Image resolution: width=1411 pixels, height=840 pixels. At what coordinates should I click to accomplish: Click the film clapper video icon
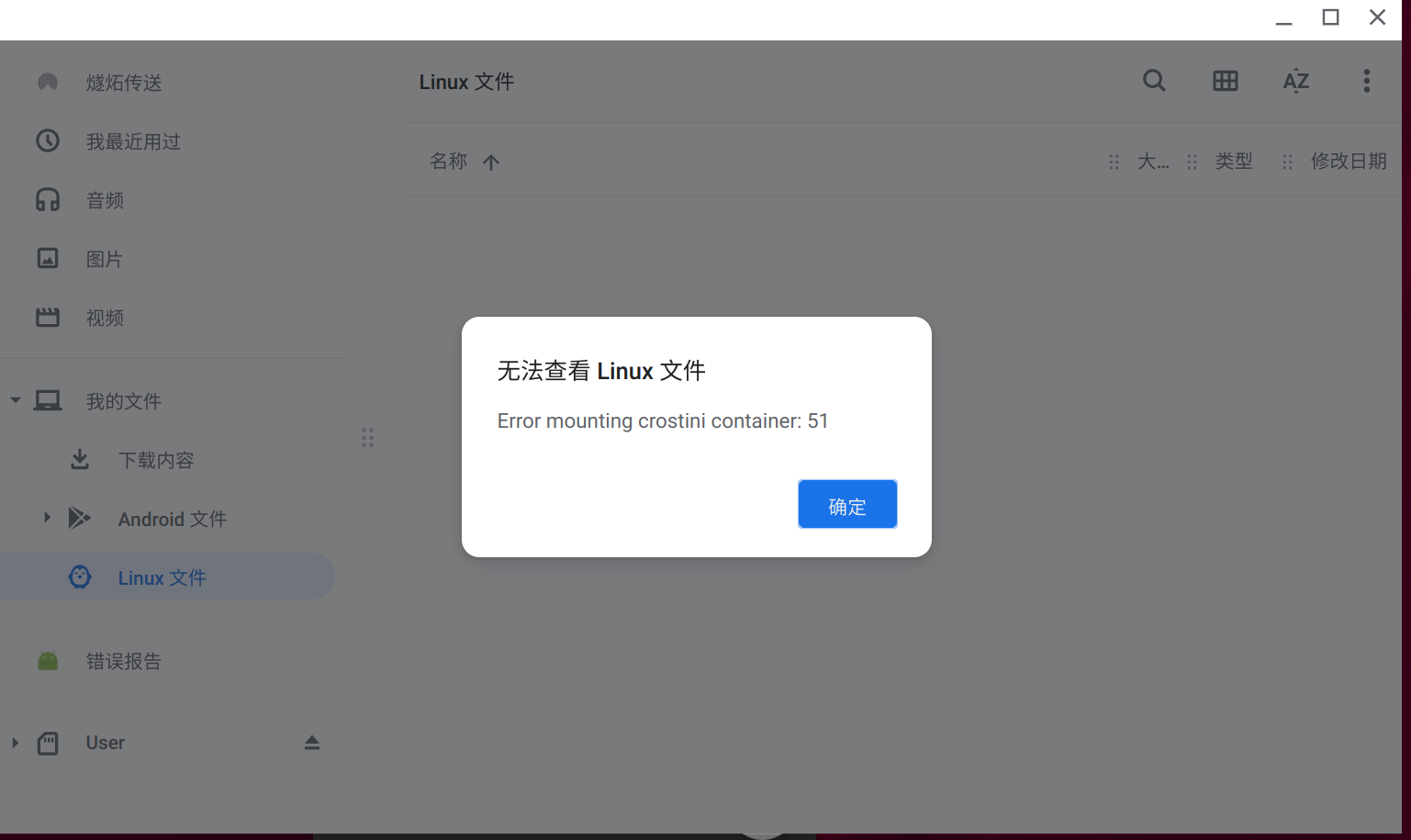[48, 317]
